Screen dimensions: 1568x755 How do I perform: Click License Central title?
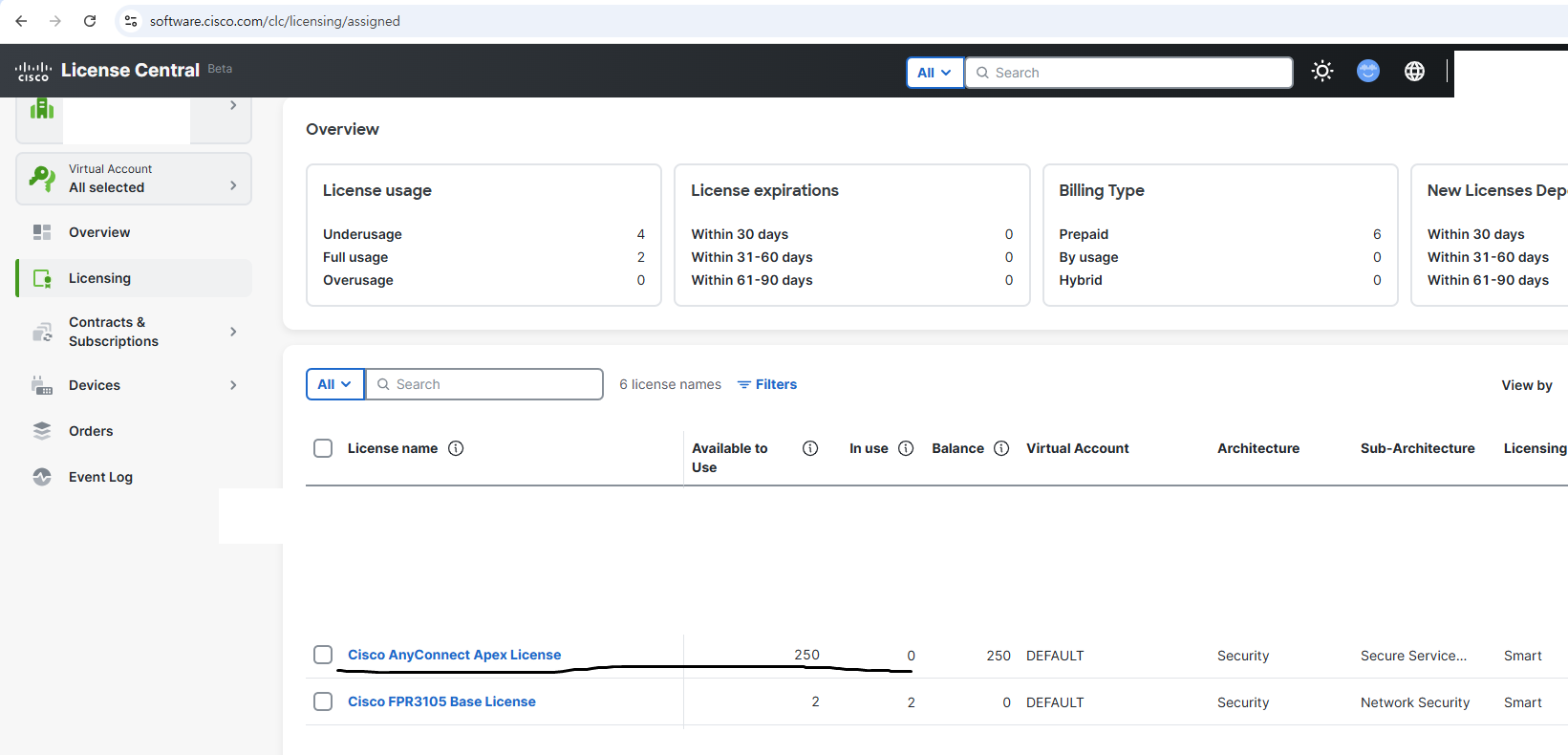tap(130, 70)
